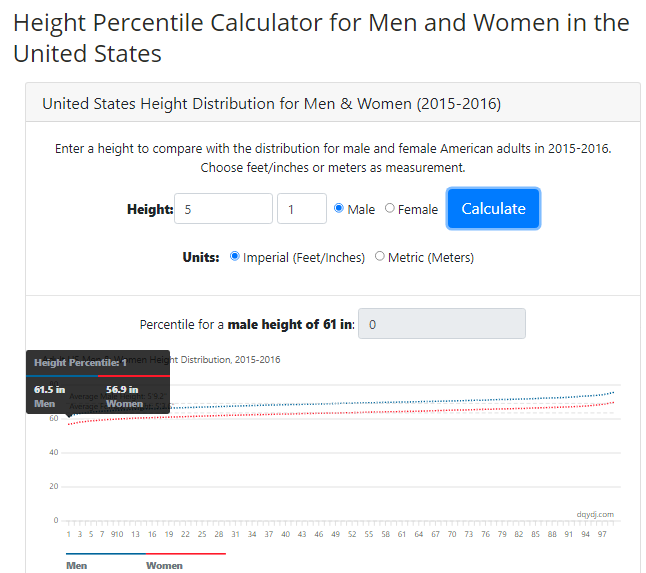Click percentile 25 on chart axis

click(x=202, y=534)
